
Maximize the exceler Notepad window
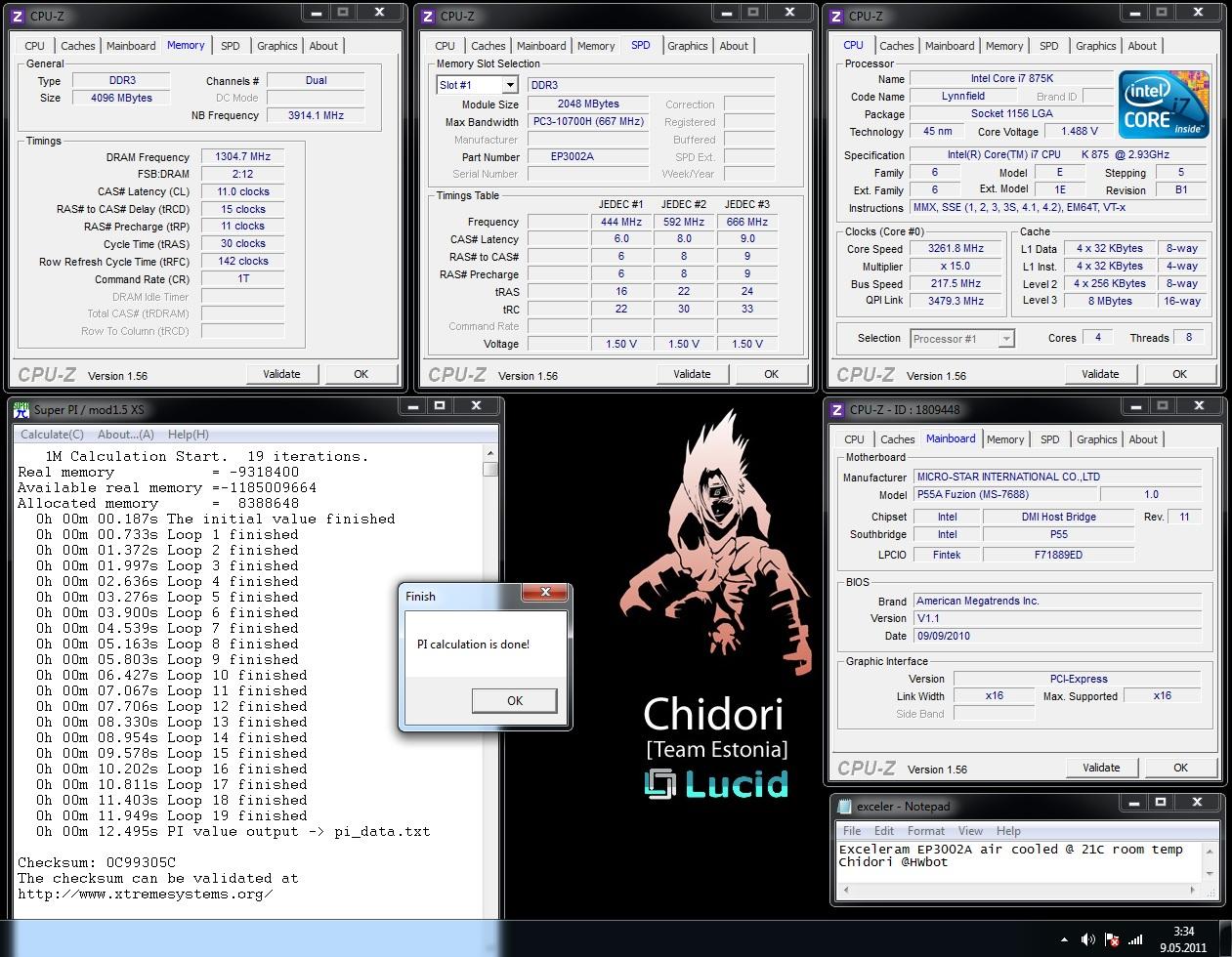tap(1161, 803)
